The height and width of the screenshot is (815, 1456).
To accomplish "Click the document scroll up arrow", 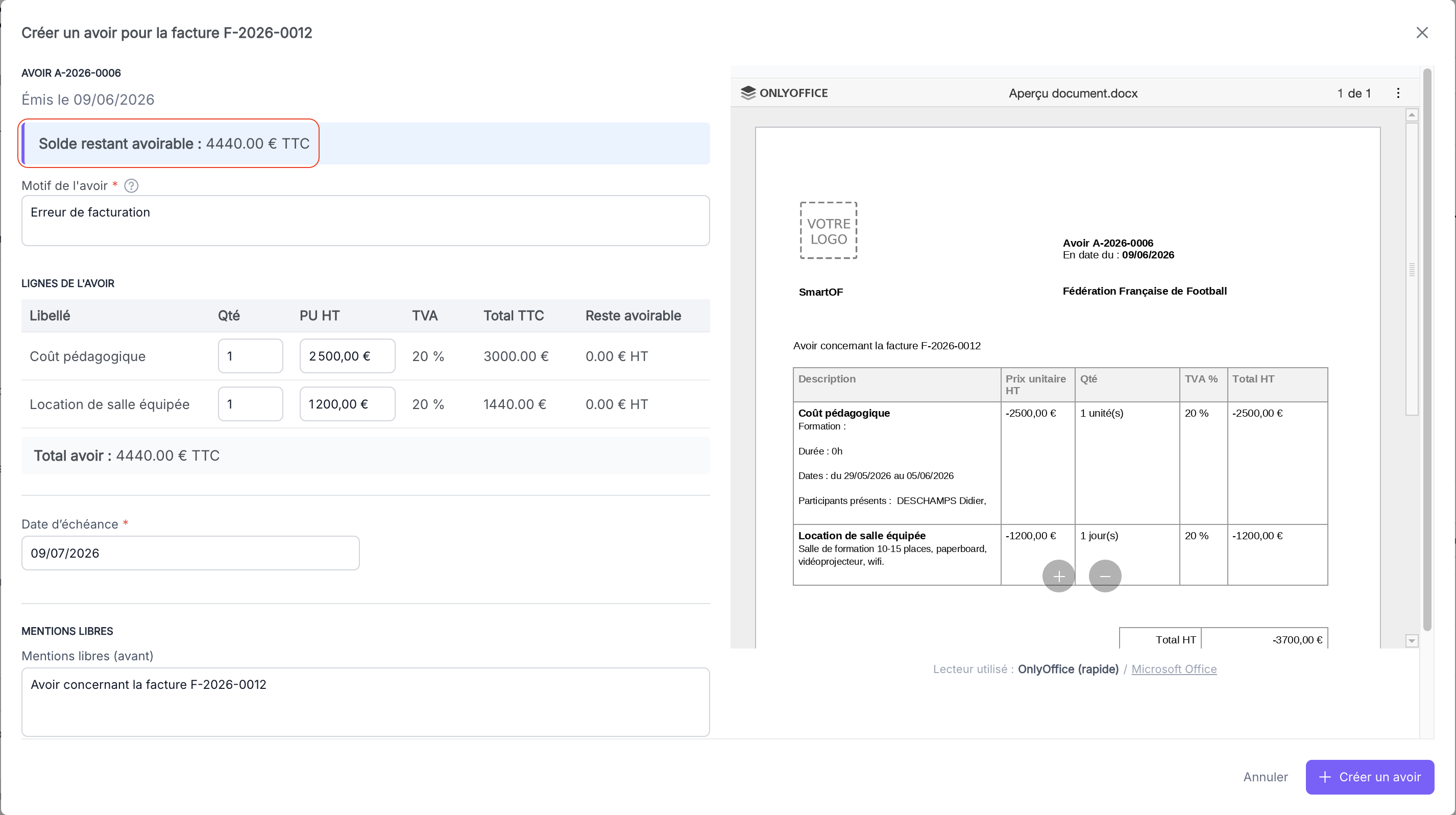I will (x=1412, y=115).
